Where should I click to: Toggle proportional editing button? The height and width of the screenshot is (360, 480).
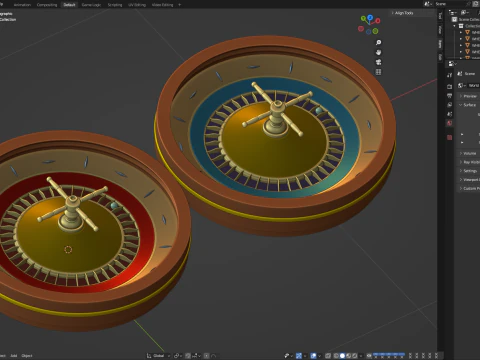click(207, 356)
